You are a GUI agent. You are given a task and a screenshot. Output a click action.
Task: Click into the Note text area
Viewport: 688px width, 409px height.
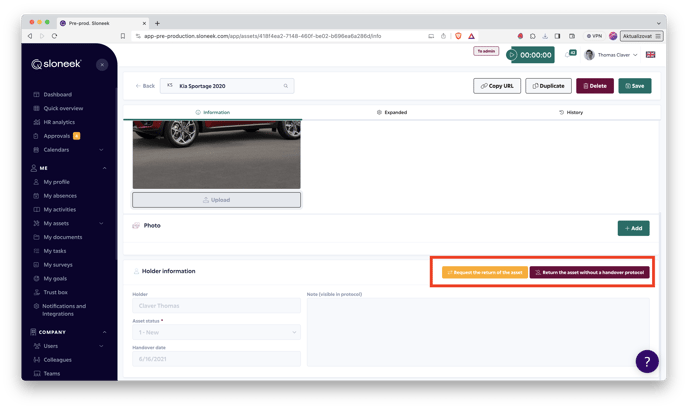point(477,332)
